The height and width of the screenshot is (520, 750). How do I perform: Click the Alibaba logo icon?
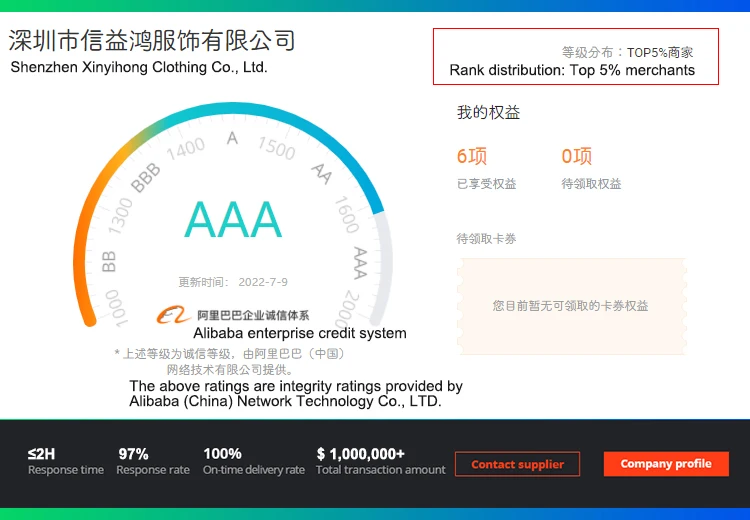[x=173, y=315]
